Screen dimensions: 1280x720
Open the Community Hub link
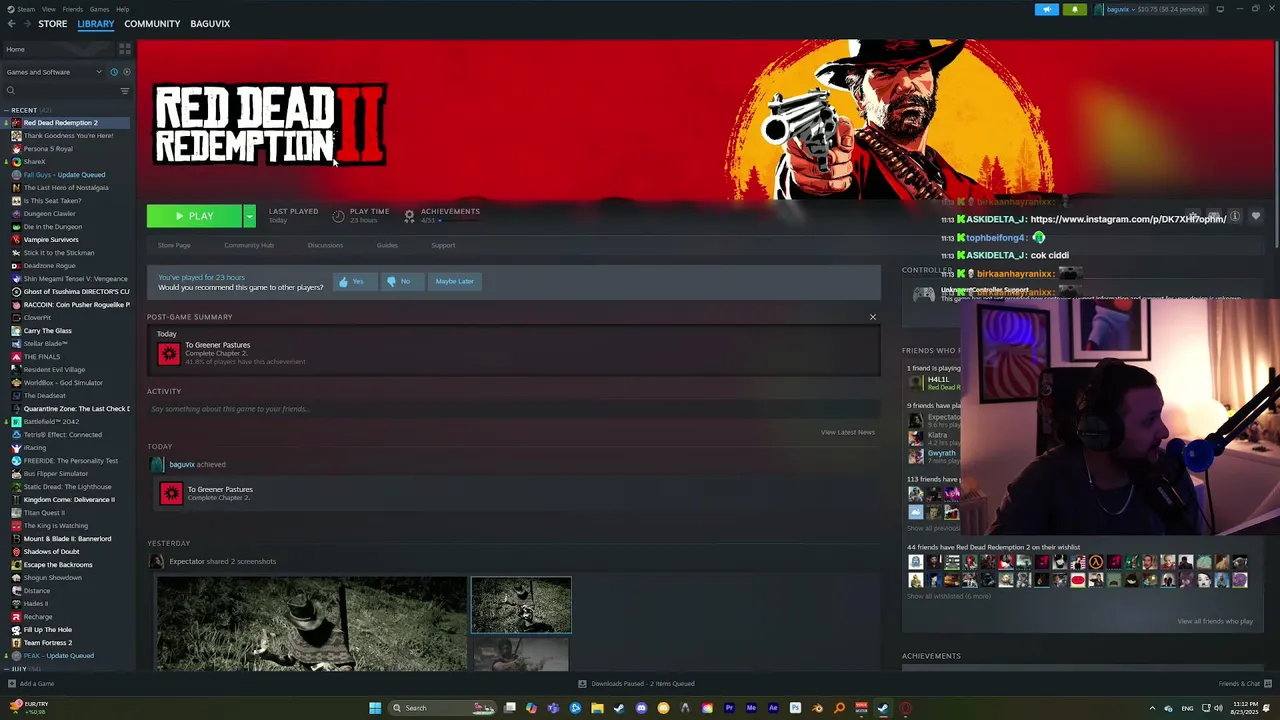(249, 245)
